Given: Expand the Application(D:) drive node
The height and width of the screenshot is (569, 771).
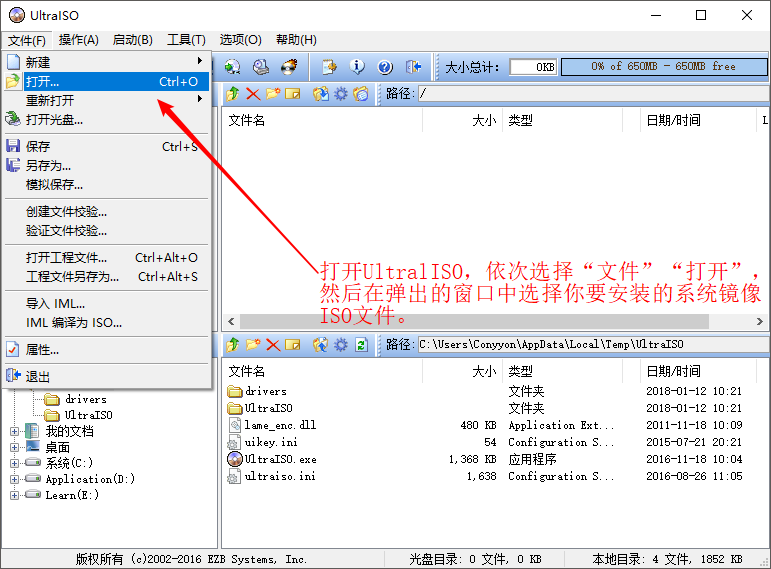Looking at the screenshot, I should (x=14, y=479).
